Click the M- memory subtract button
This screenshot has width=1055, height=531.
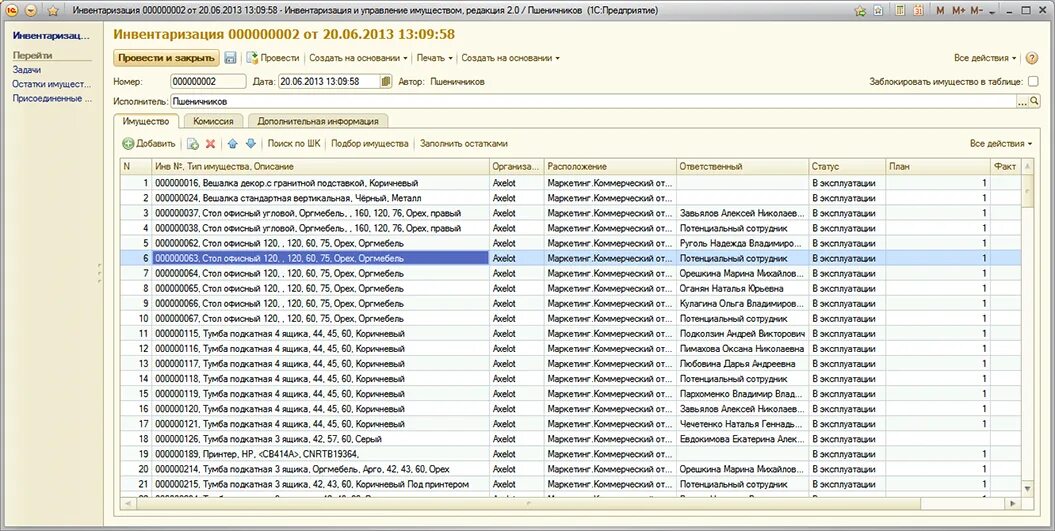pyautogui.click(x=977, y=11)
